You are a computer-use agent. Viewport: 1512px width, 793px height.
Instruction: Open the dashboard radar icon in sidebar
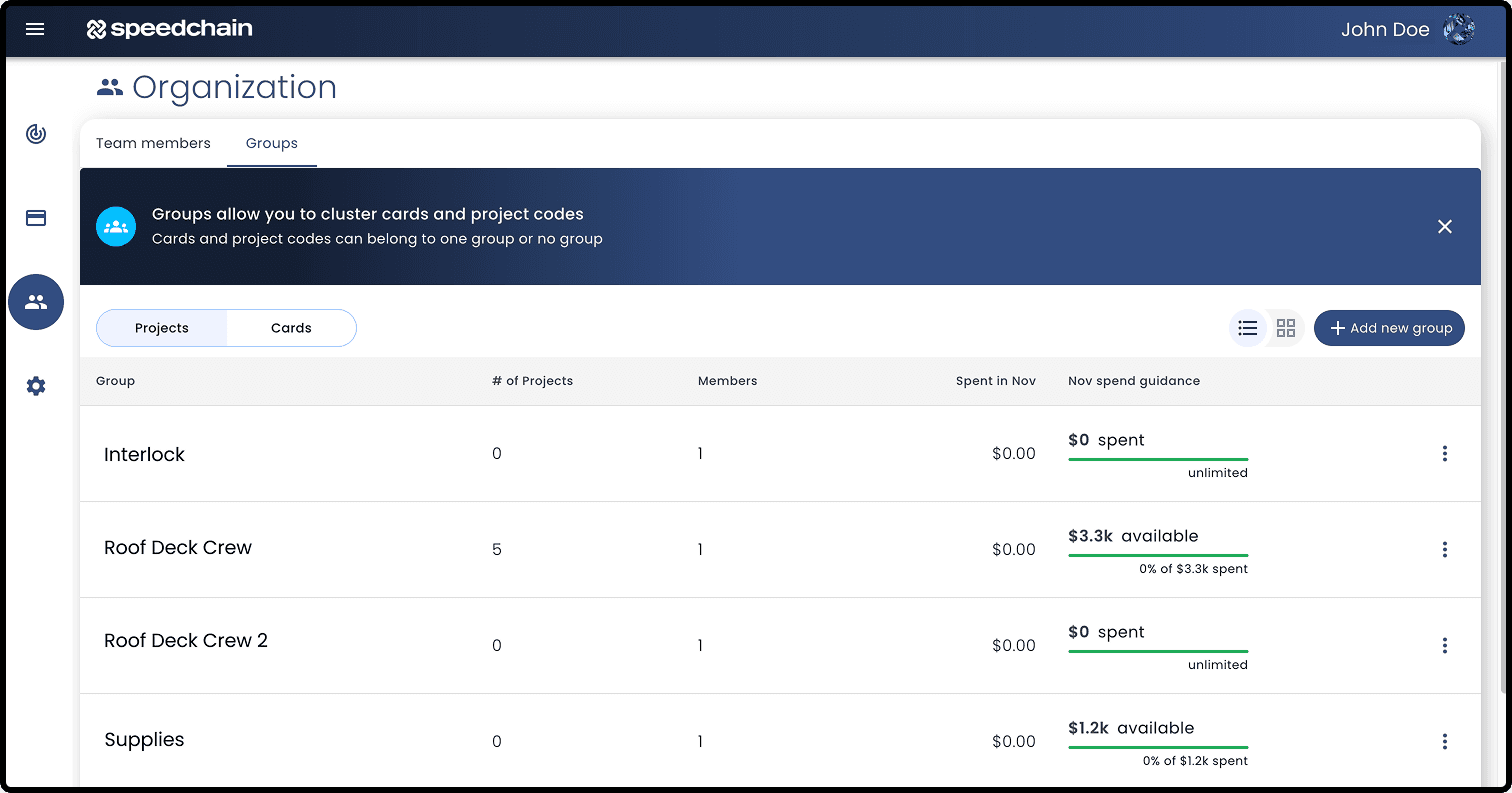(x=36, y=134)
